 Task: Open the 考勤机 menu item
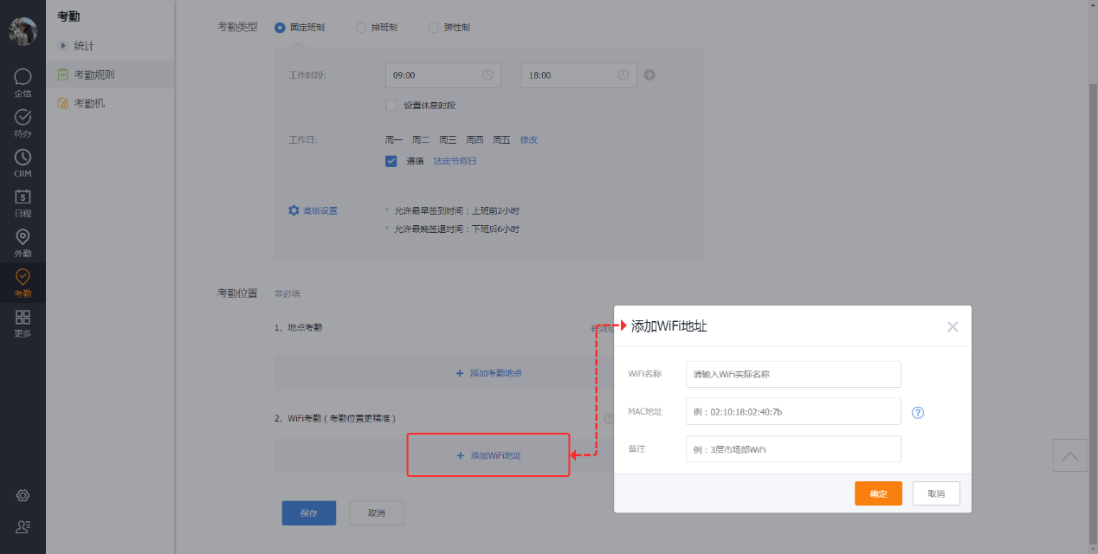tap(110, 103)
